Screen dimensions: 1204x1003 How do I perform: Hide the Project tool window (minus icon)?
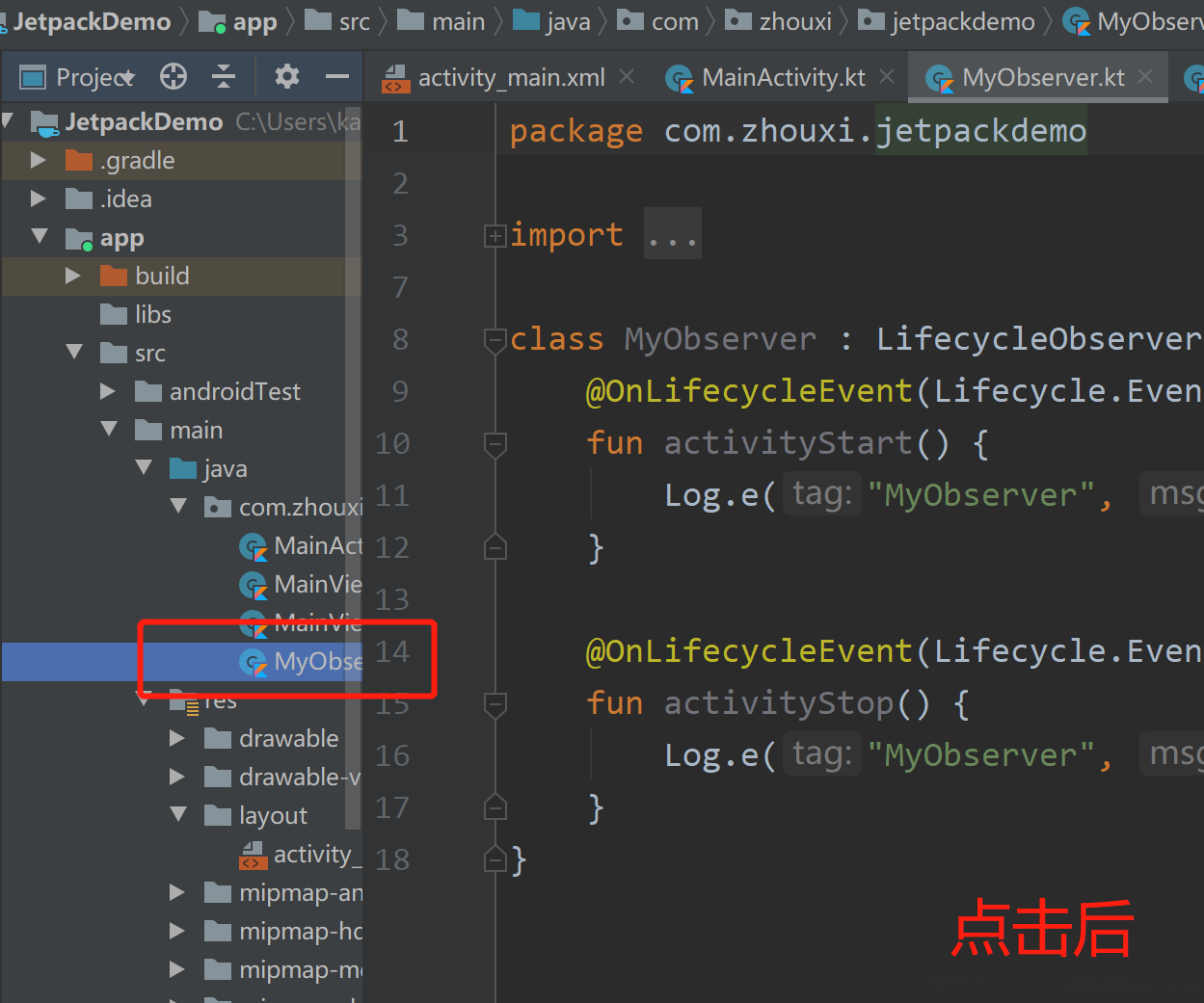[x=337, y=76]
